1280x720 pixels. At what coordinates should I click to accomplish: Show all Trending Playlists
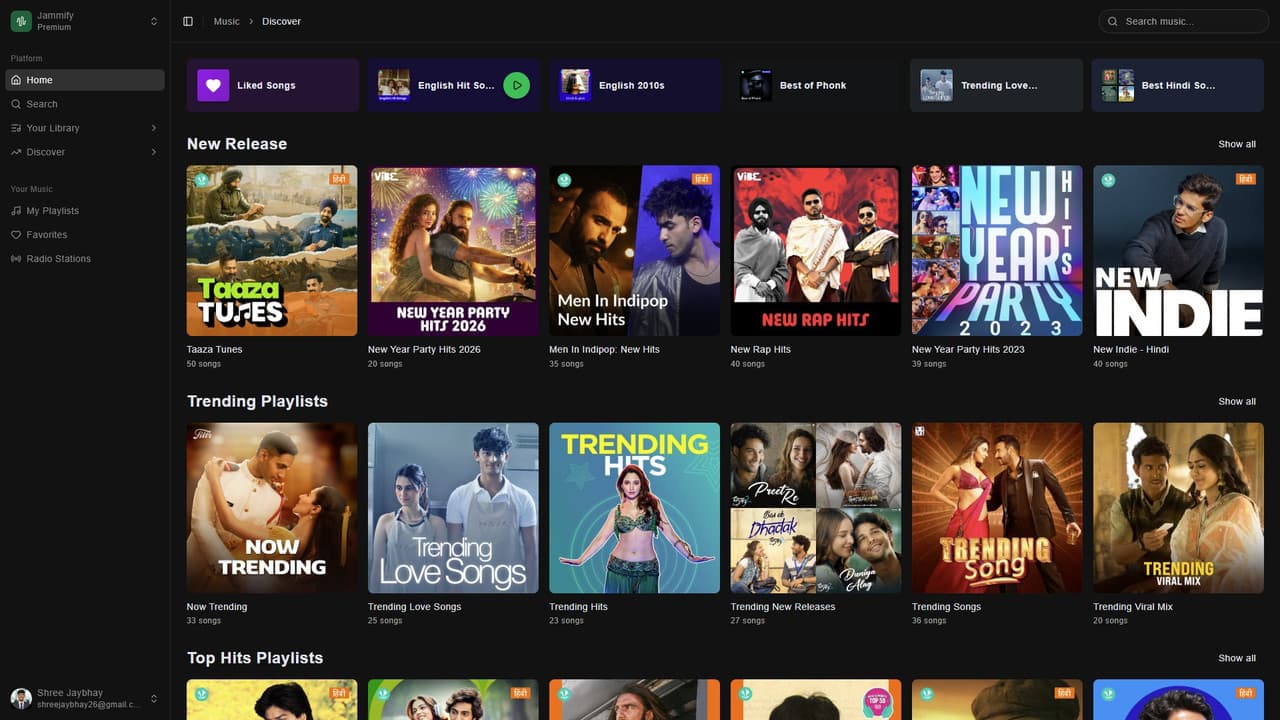[x=1236, y=401]
